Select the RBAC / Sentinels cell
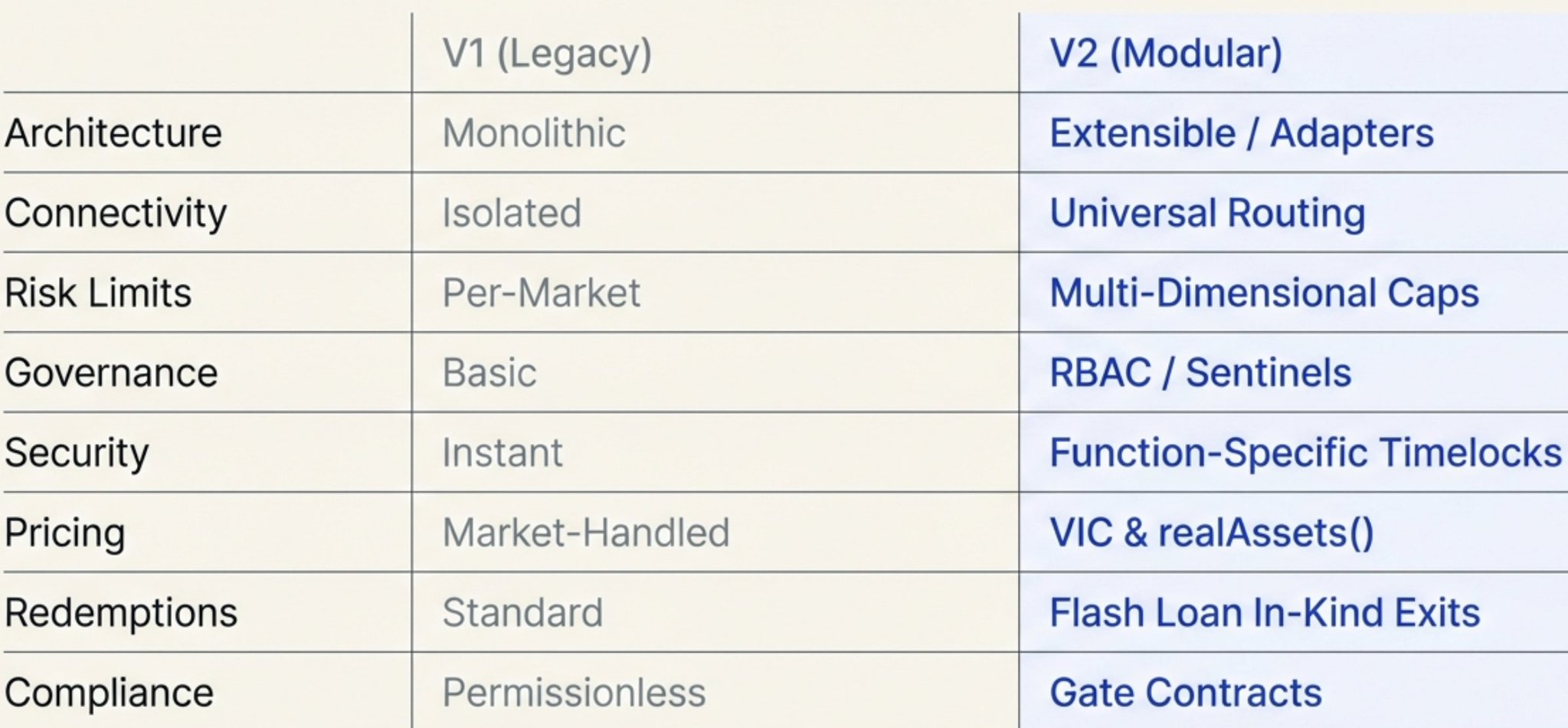The width and height of the screenshot is (1568, 728). click(x=1200, y=373)
